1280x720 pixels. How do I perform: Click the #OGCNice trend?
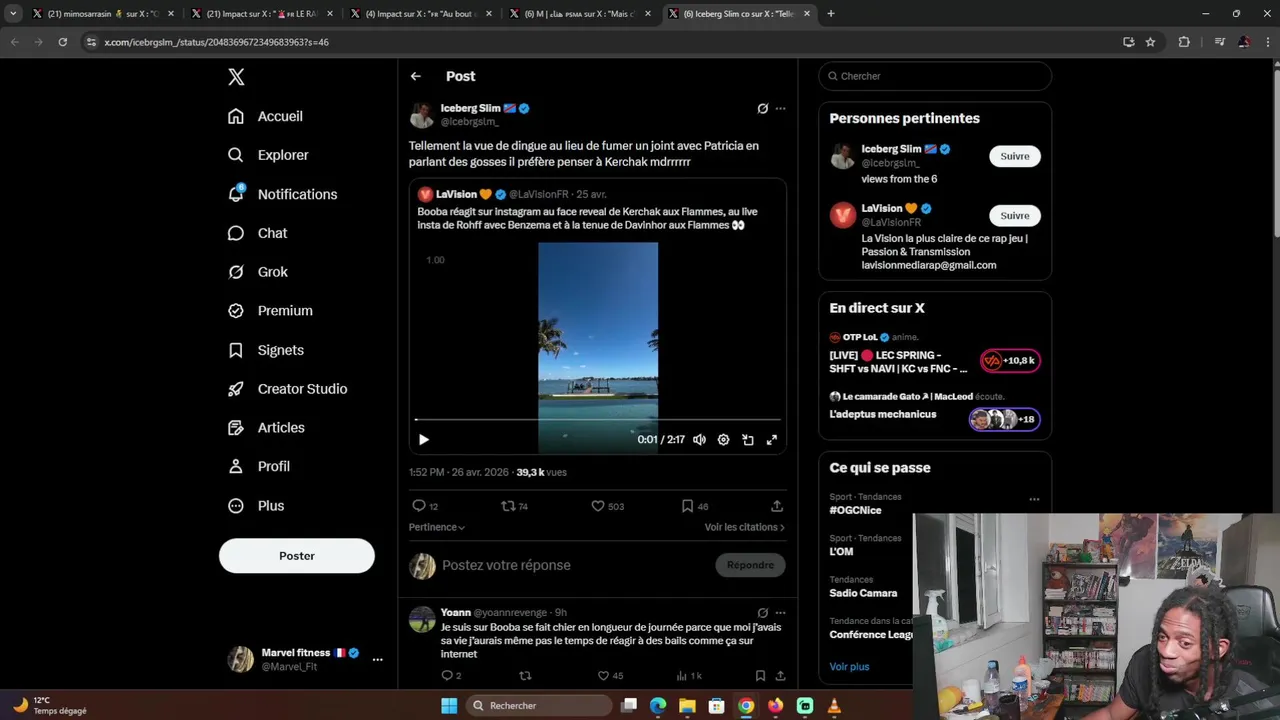(855, 510)
